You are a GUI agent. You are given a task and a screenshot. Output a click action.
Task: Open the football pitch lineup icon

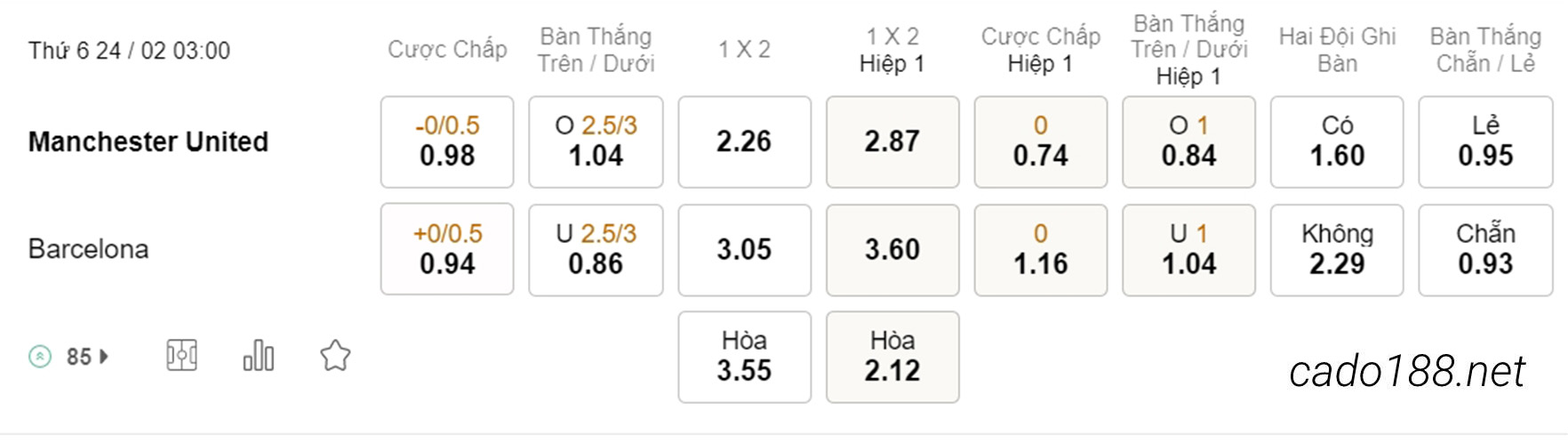(181, 356)
